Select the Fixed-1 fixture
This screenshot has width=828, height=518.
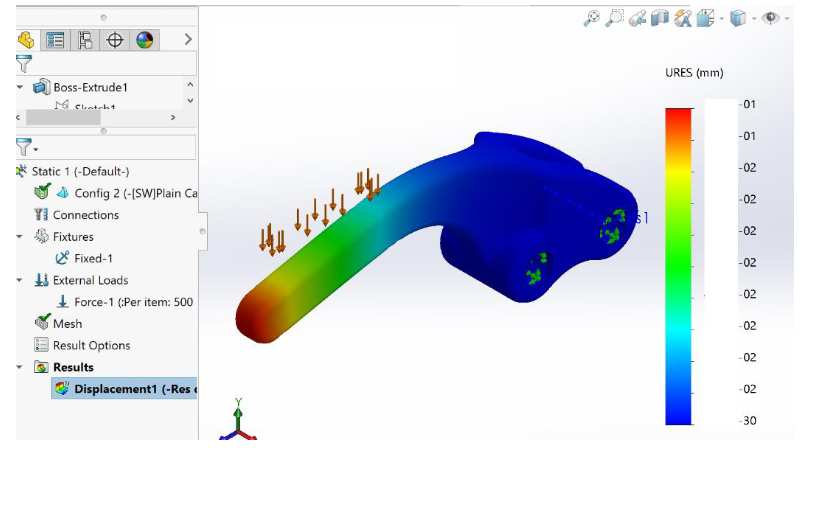click(x=93, y=258)
